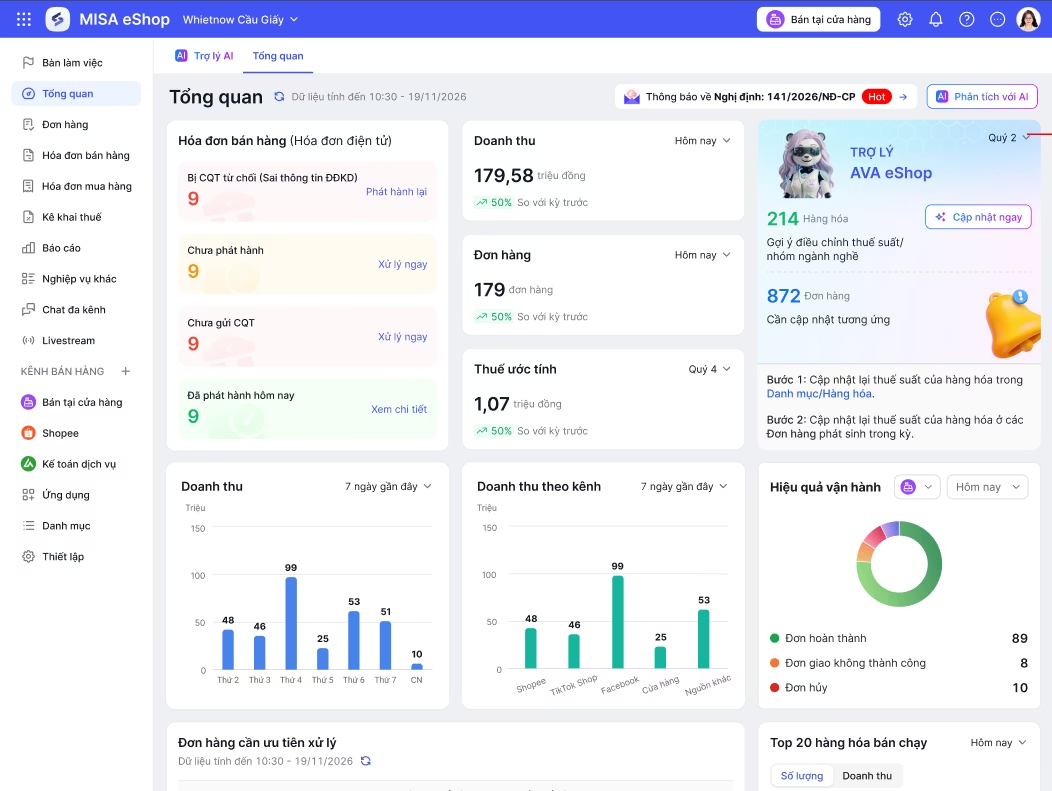
Task: Open the settings gear in top bar
Action: pyautogui.click(x=905, y=19)
